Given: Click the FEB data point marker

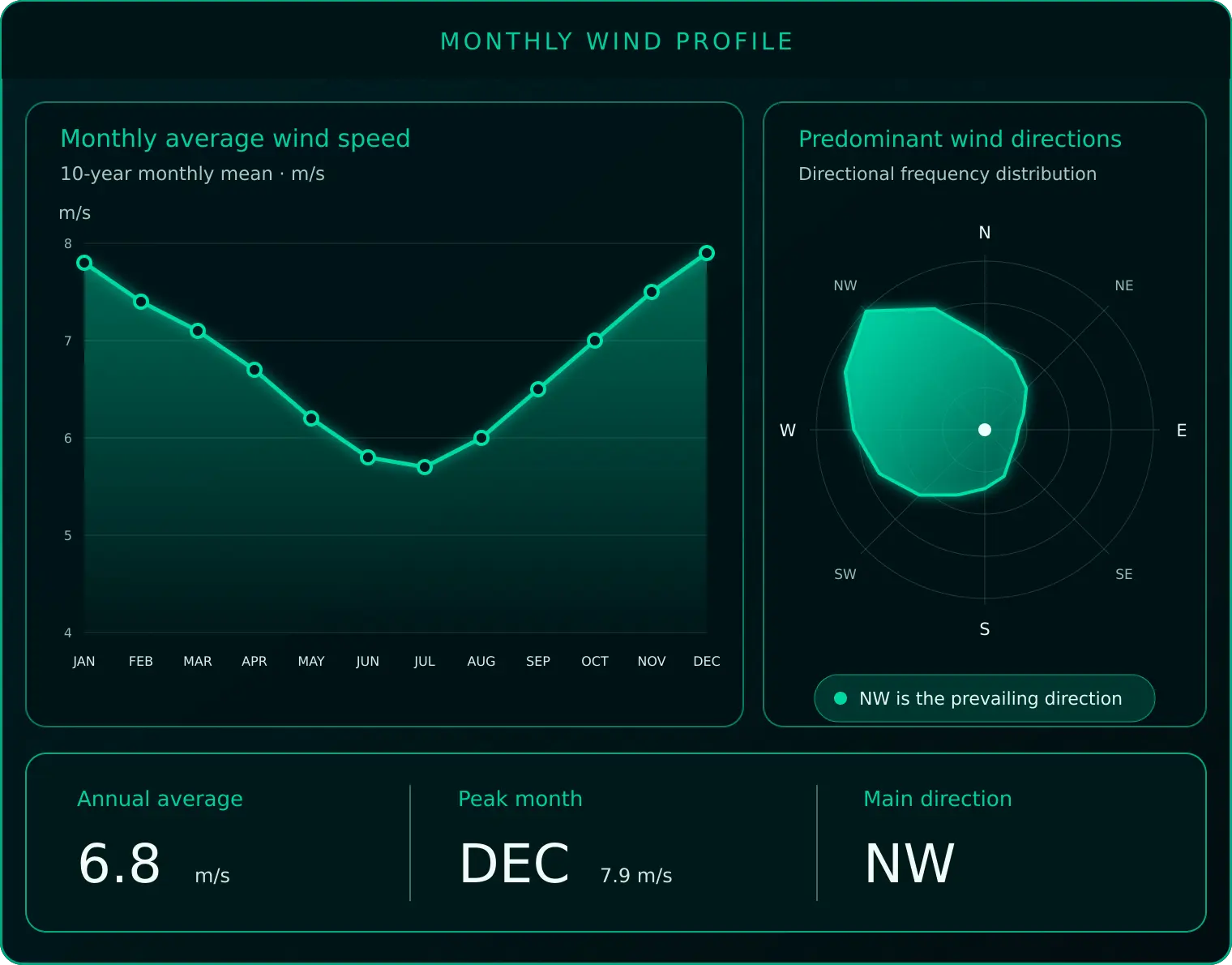Looking at the screenshot, I should 141,302.
